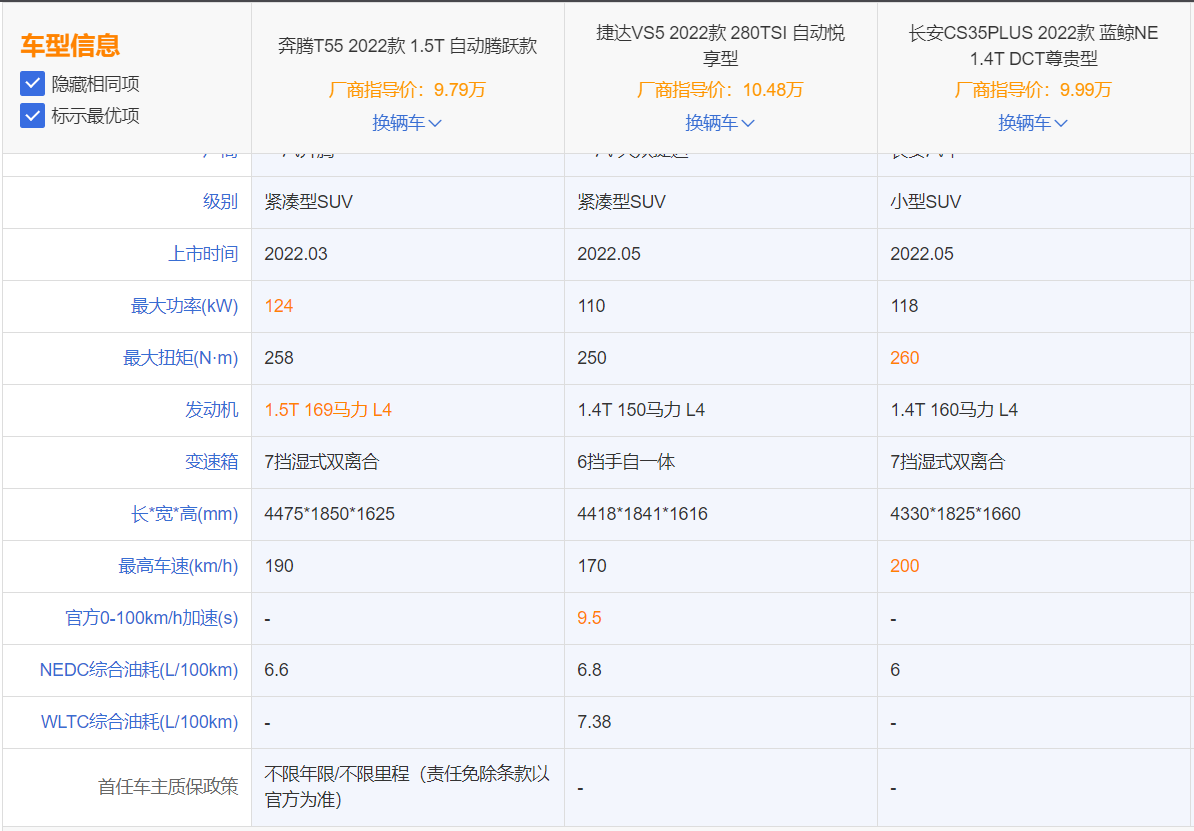1194x831 pixels.
Task: Uncheck the 隐藏相同项 checkbox
Action: (32, 84)
